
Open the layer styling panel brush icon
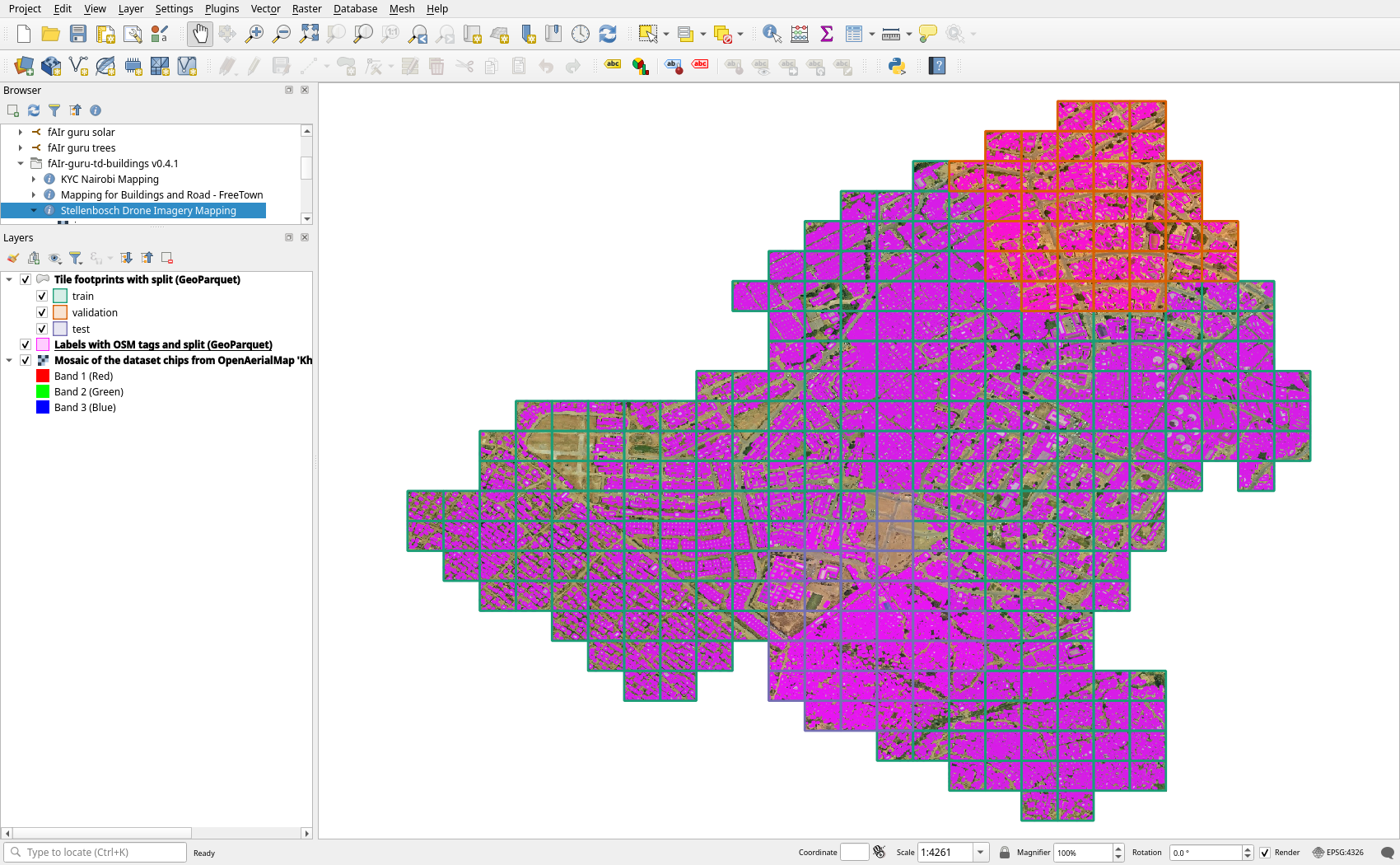[13, 258]
